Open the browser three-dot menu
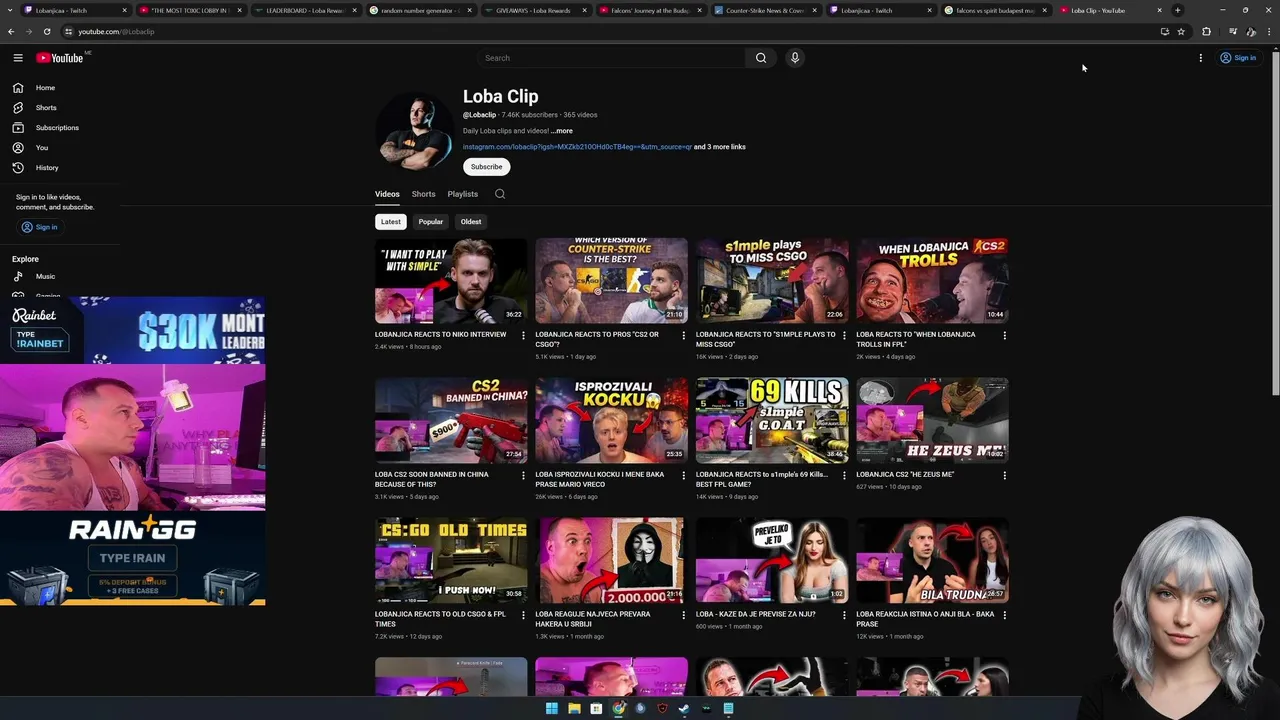1280x720 pixels. 1268,31
